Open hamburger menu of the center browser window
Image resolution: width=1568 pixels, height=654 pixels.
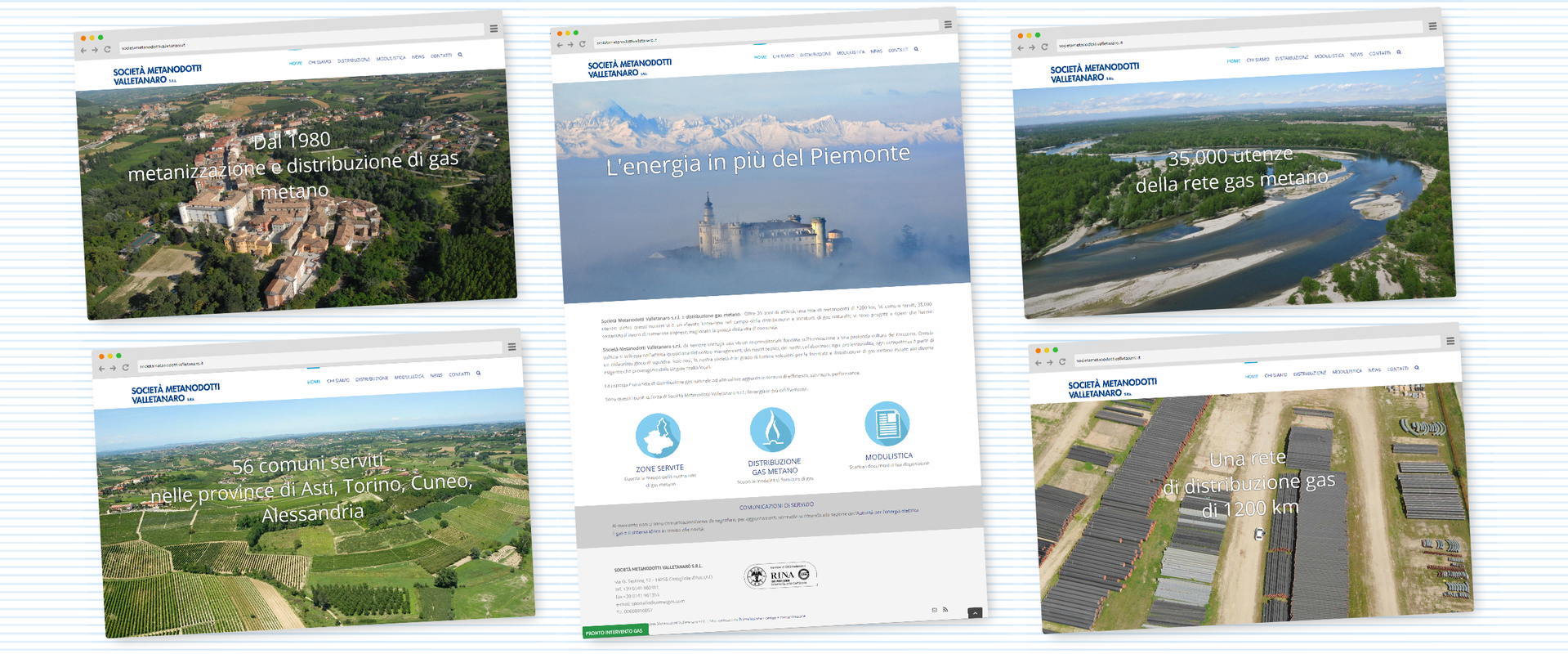pos(948,25)
